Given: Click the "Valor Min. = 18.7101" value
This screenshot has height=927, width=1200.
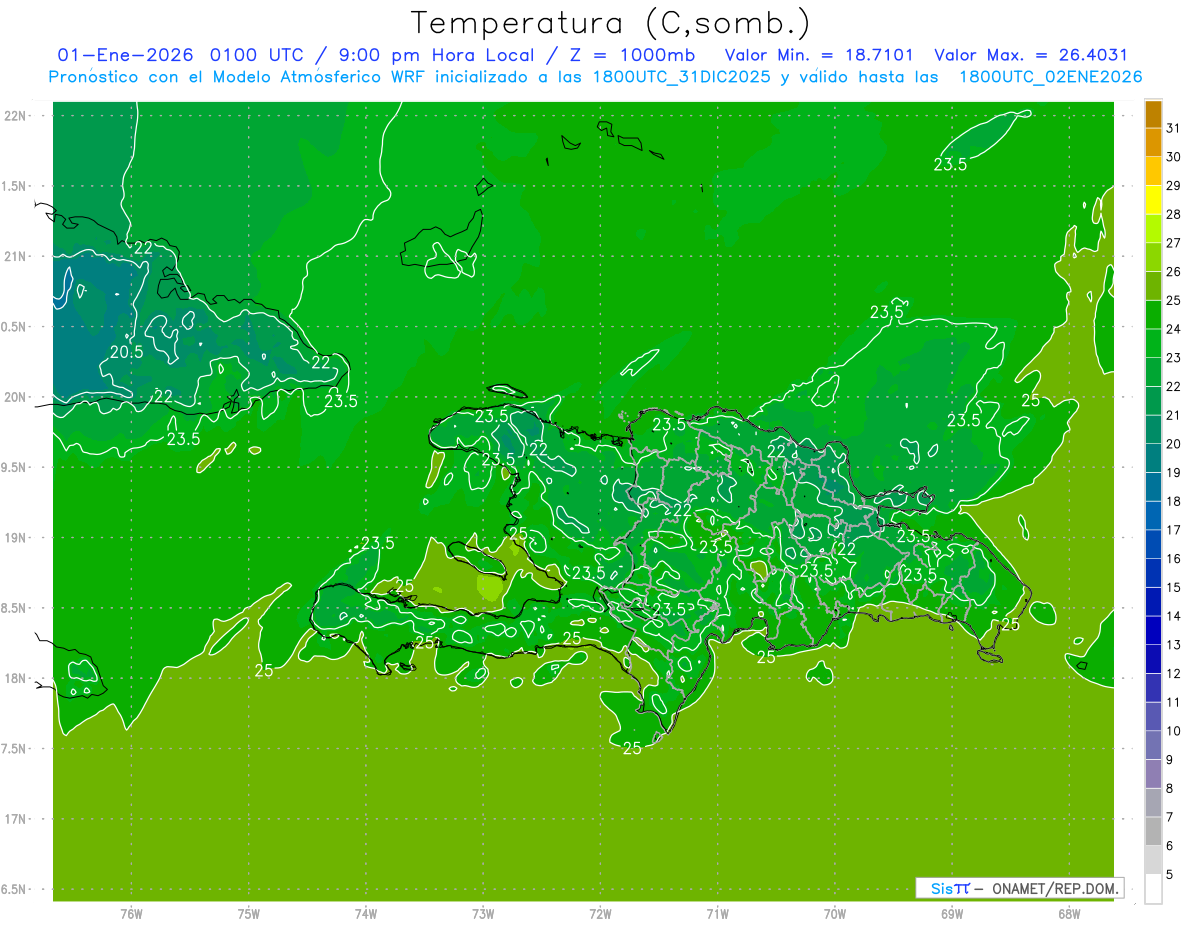Looking at the screenshot, I should tap(819, 55).
